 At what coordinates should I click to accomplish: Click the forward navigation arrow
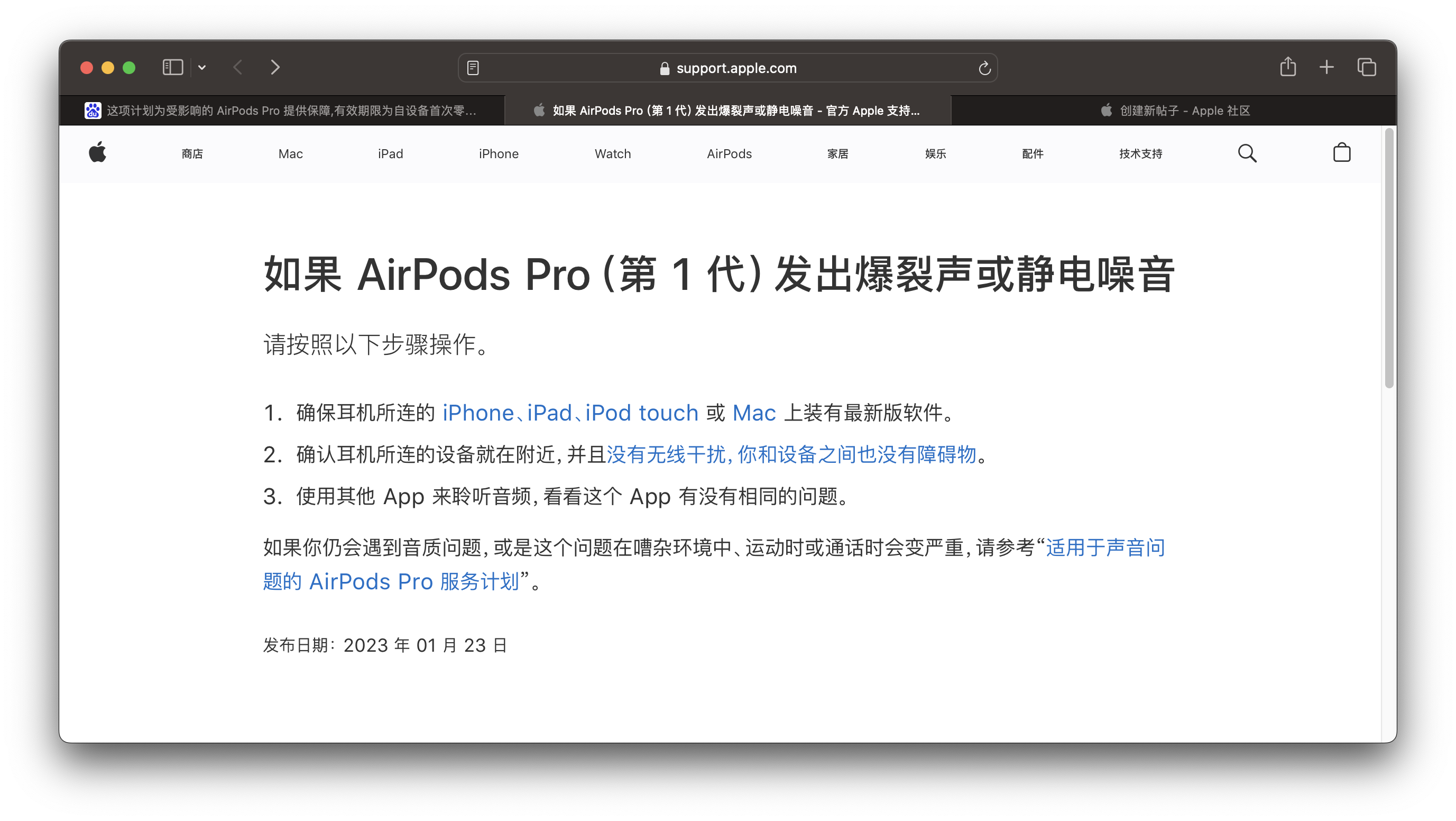(x=275, y=67)
